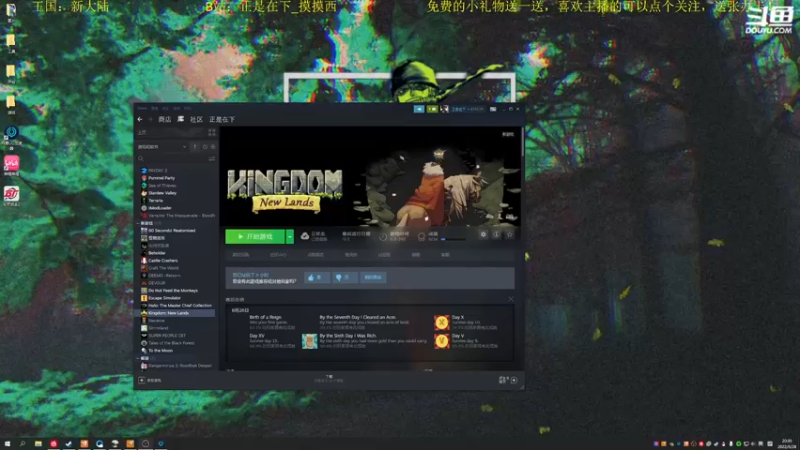
Task: Click the thumbs up recommend button
Action: click(x=316, y=277)
